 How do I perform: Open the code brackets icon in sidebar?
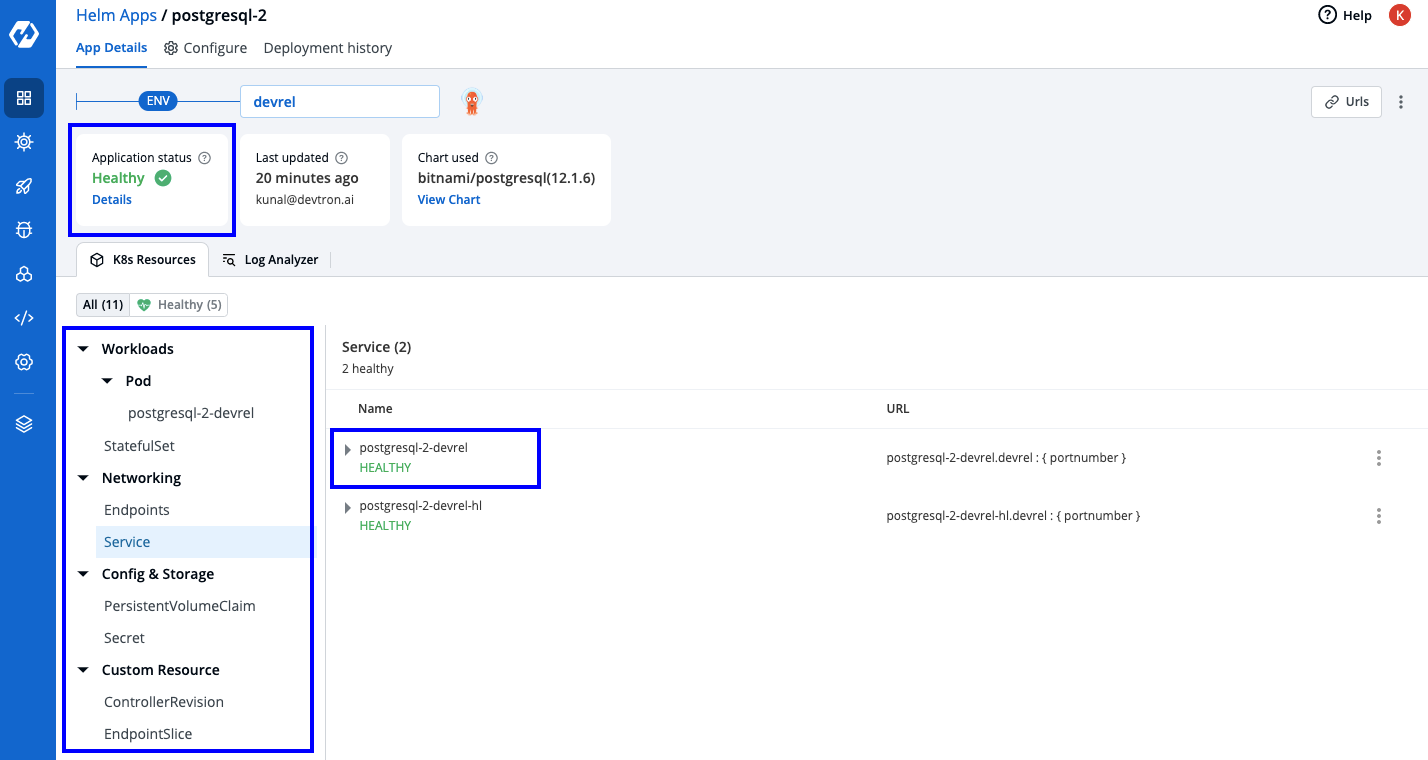pos(24,318)
